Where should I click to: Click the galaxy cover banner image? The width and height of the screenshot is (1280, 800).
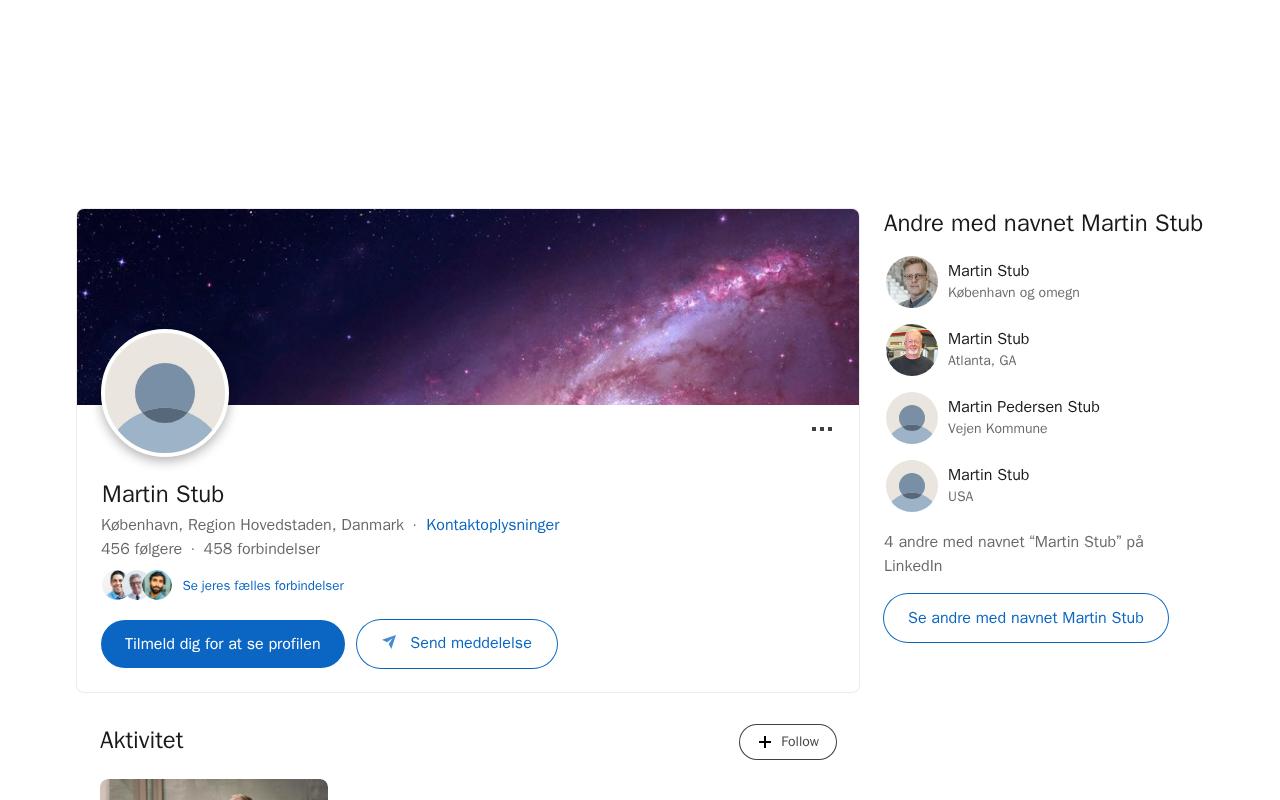pyautogui.click(x=468, y=307)
